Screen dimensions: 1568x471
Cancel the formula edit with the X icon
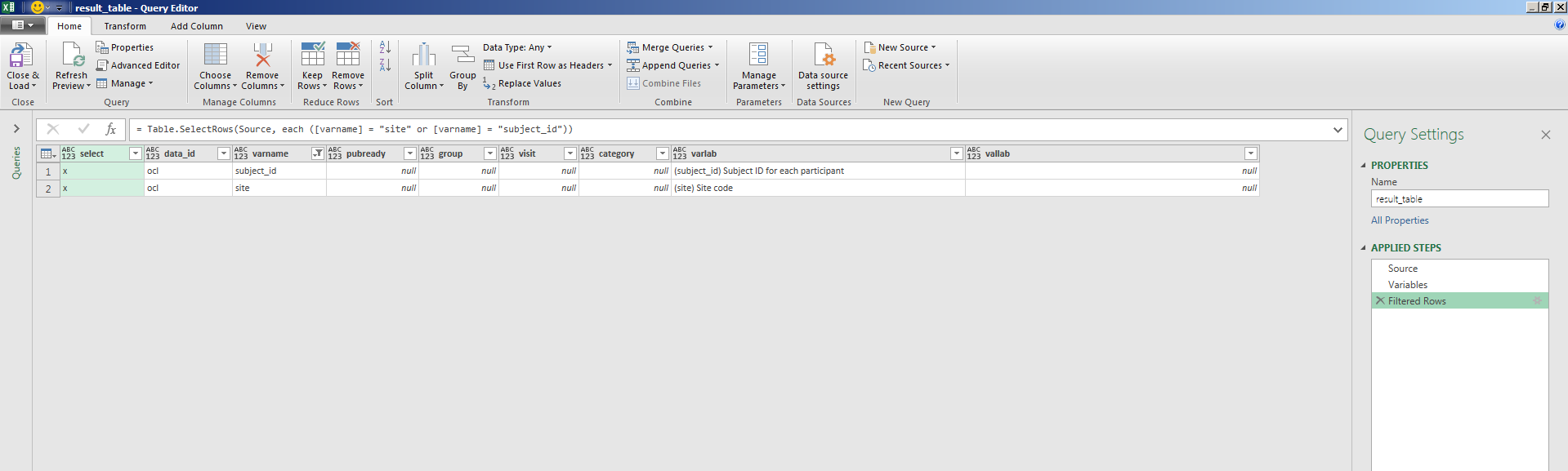tap(52, 129)
